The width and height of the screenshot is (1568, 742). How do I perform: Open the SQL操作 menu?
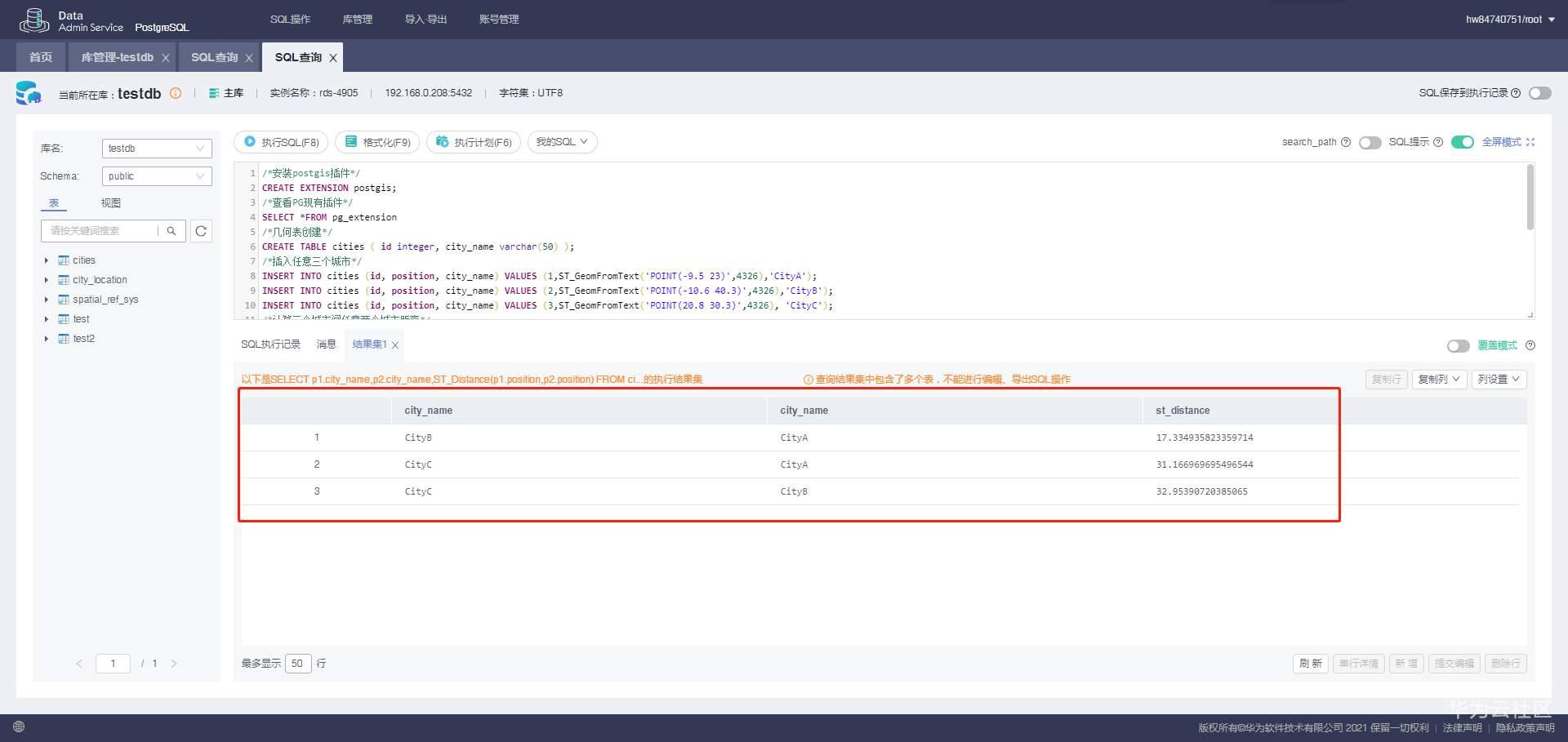(x=290, y=20)
